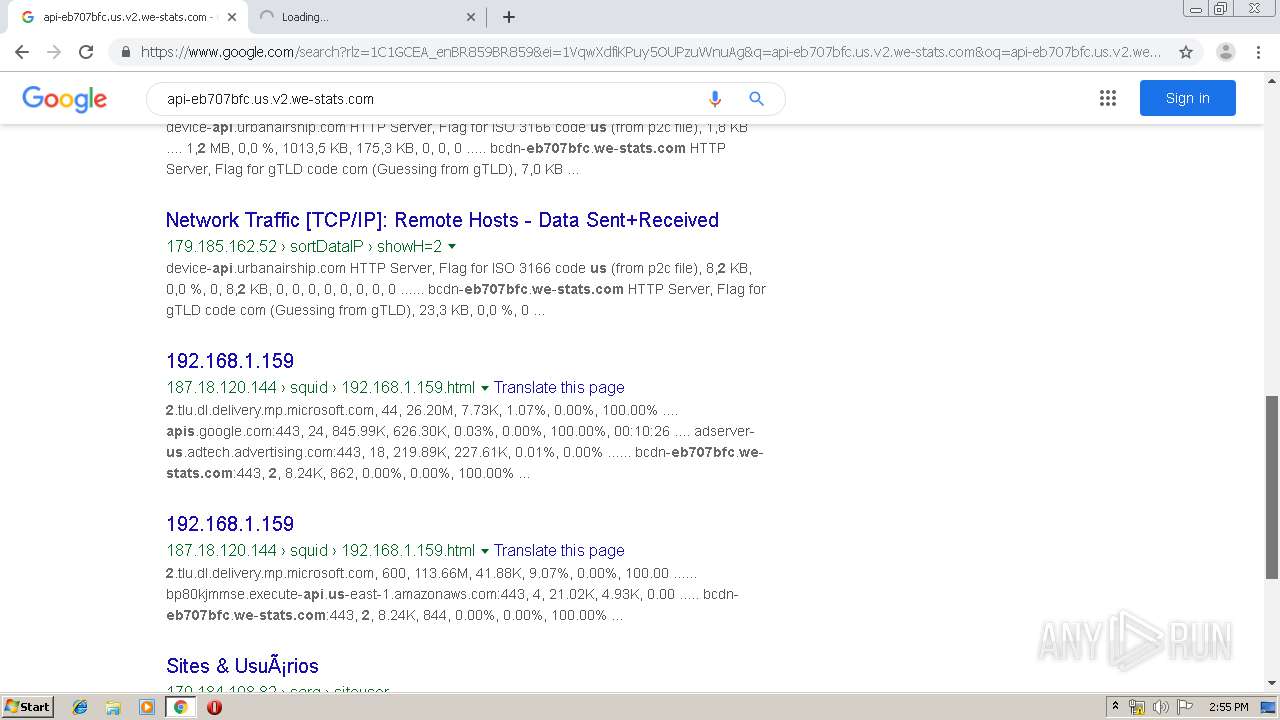The width and height of the screenshot is (1280, 720).
Task: Open Windows Media Player from taskbar
Action: [147, 707]
